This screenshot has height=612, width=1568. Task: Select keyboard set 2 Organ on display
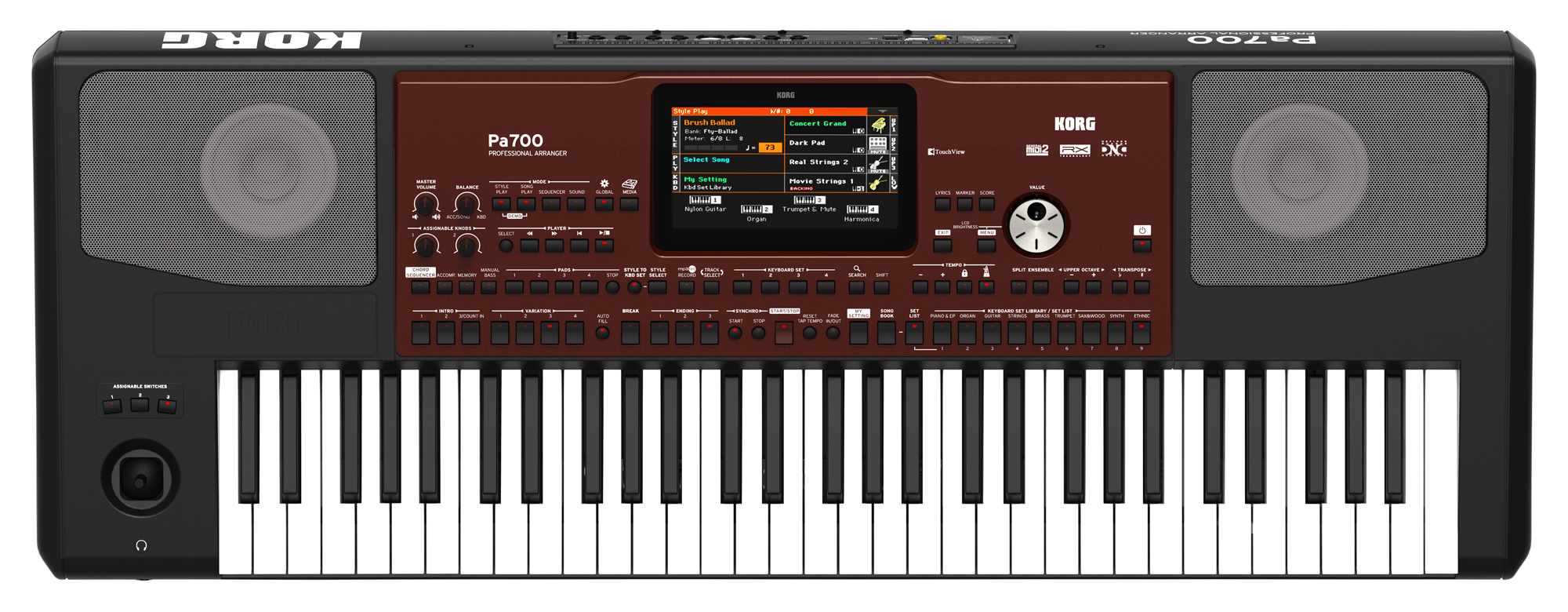click(x=757, y=214)
